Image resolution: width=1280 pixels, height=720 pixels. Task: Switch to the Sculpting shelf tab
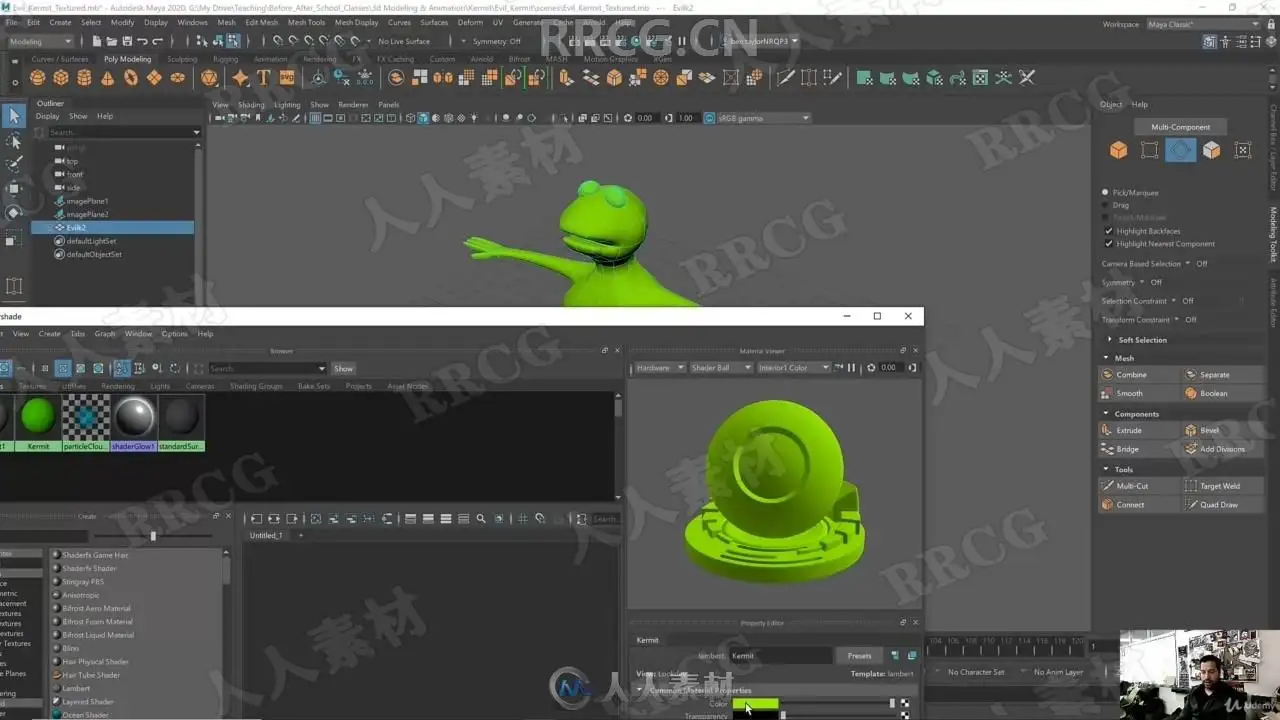click(x=182, y=59)
